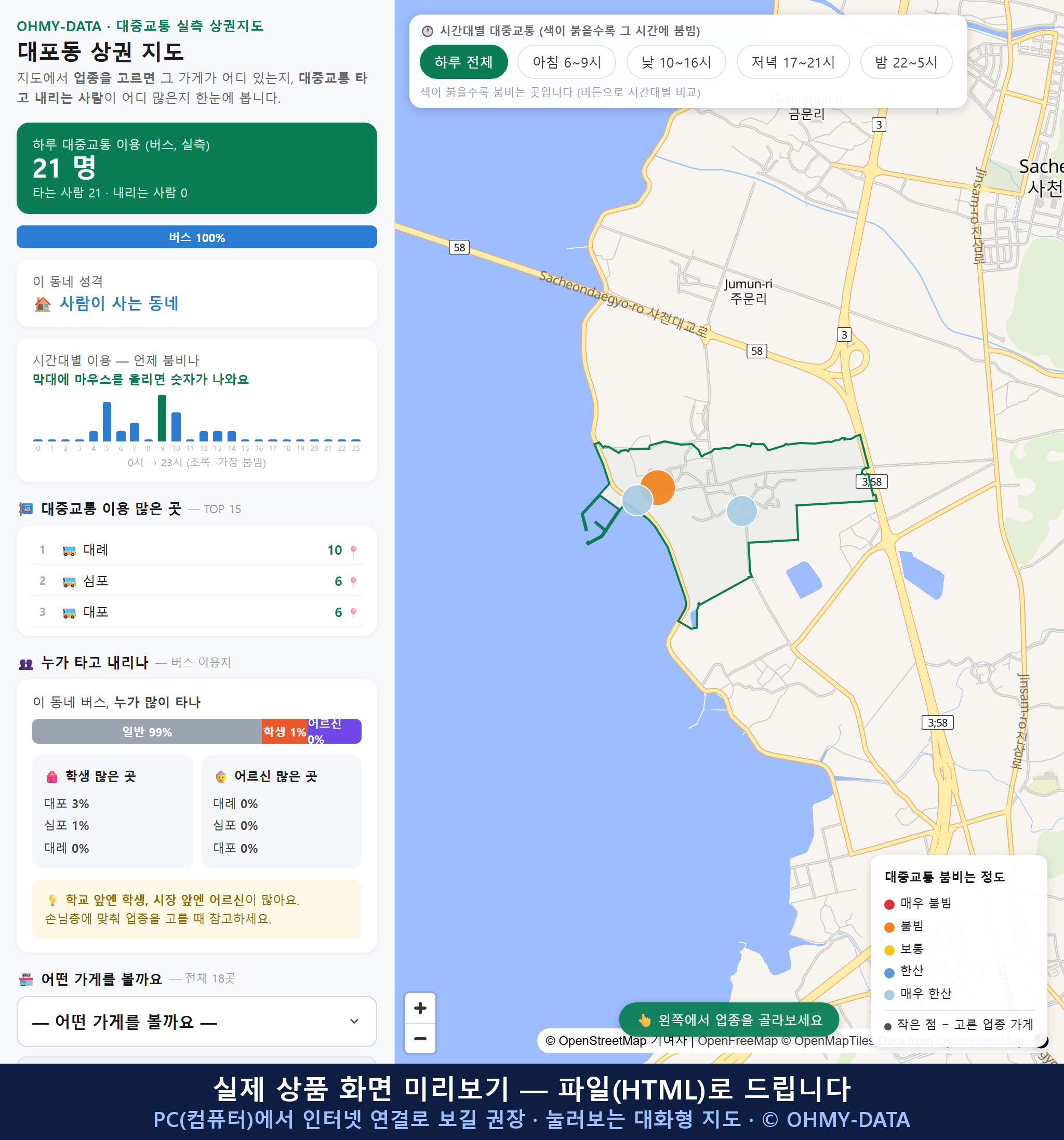Click the blue 한산 legend dot
Screen dimensions: 1064x1140
click(x=889, y=973)
